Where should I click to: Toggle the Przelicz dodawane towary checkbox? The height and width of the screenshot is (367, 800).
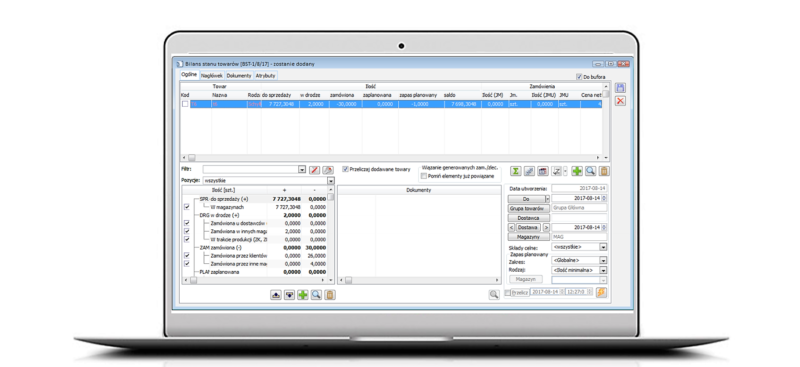(x=345, y=169)
